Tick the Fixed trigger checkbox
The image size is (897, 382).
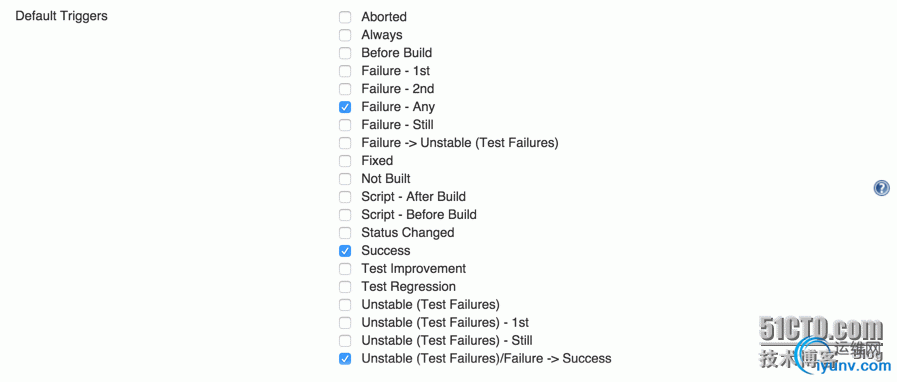(345, 161)
